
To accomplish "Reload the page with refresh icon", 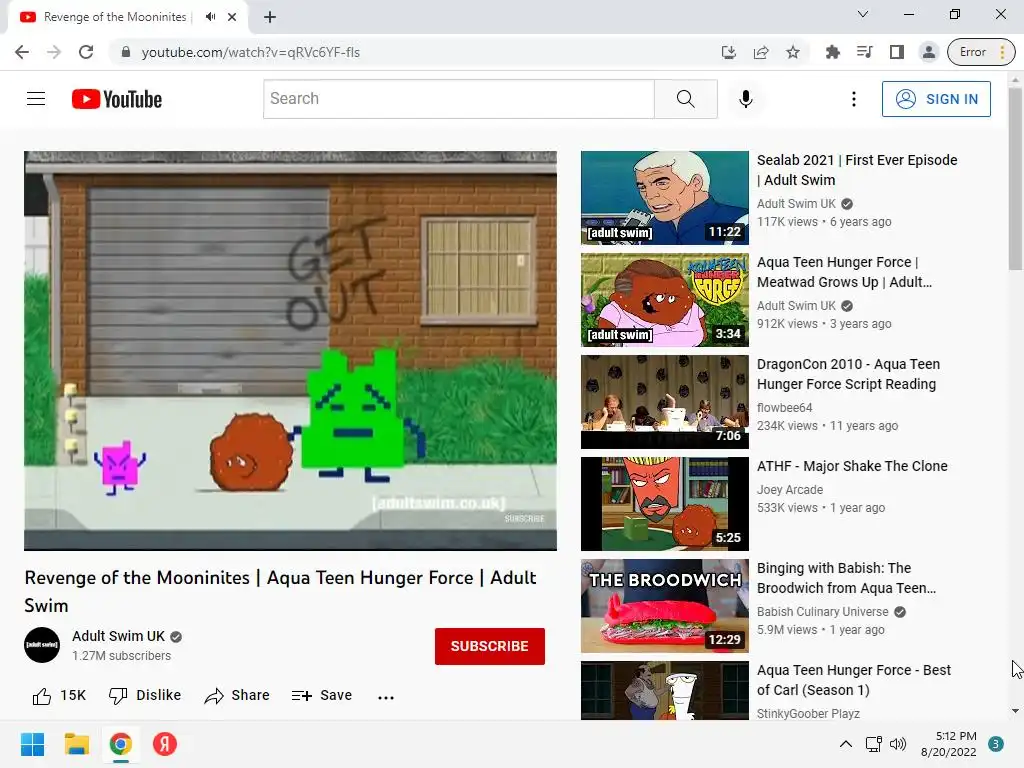I will (x=86, y=52).
